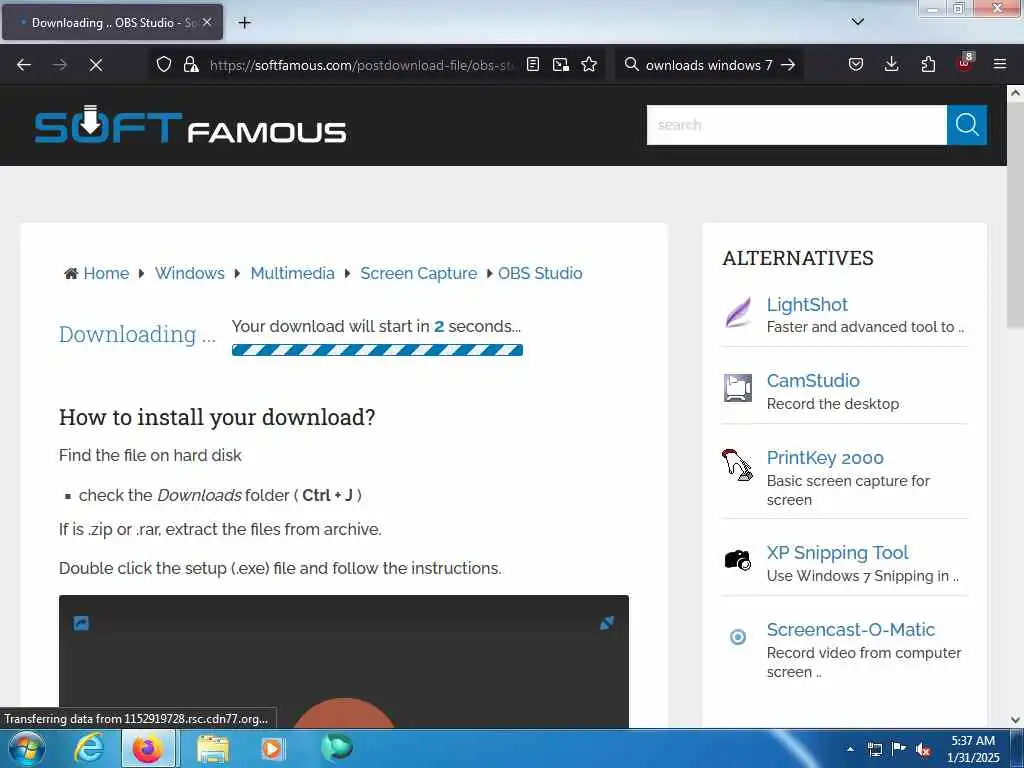Show hidden system tray icons

[x=850, y=749]
